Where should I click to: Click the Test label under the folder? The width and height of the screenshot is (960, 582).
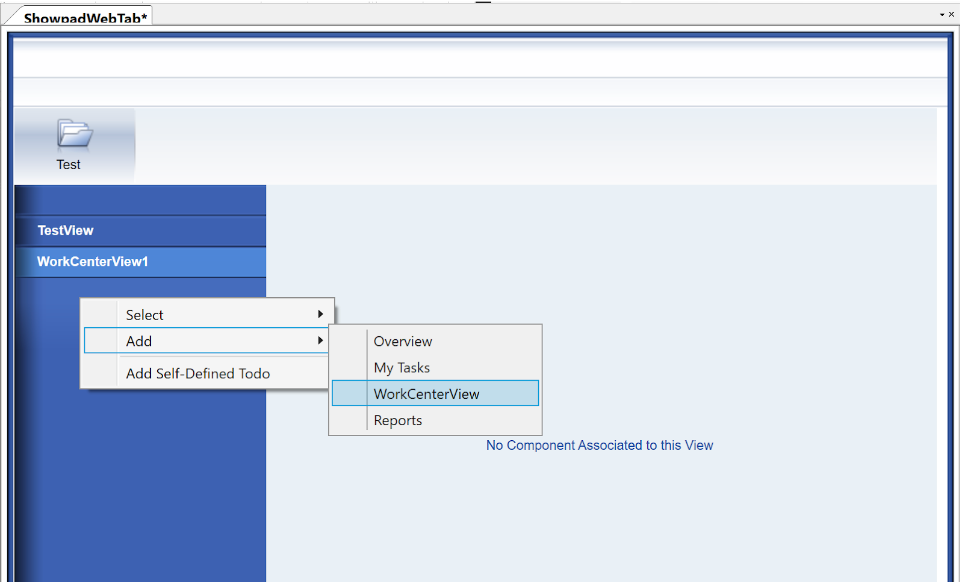pyautogui.click(x=69, y=165)
